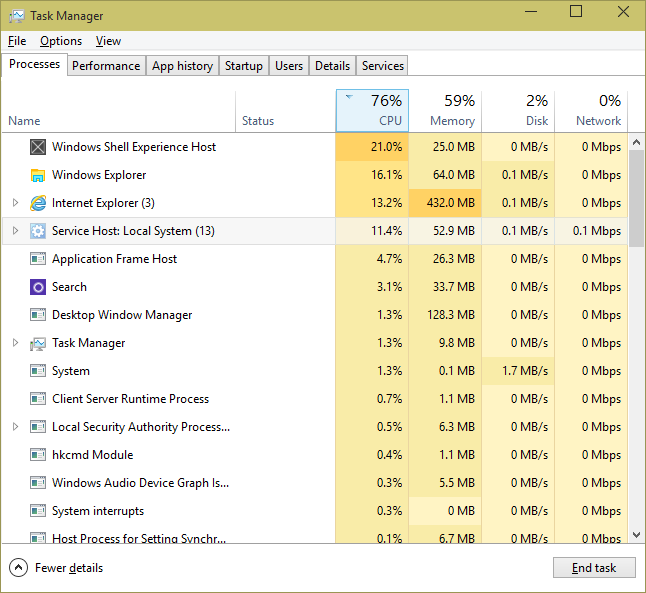Image resolution: width=646 pixels, height=593 pixels.
Task: Open the View menu
Action: [x=108, y=41]
